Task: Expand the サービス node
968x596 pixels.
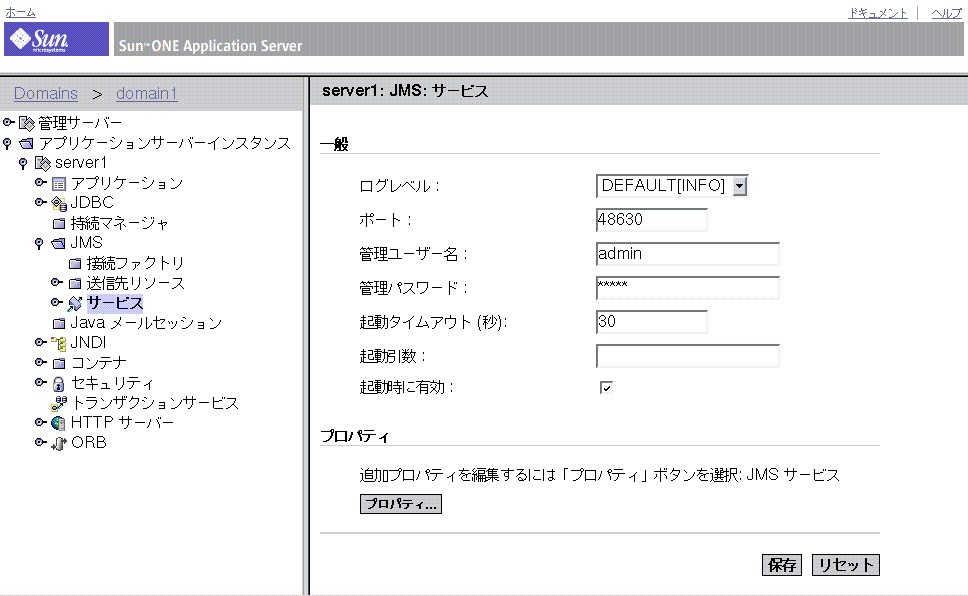Action: [57, 302]
